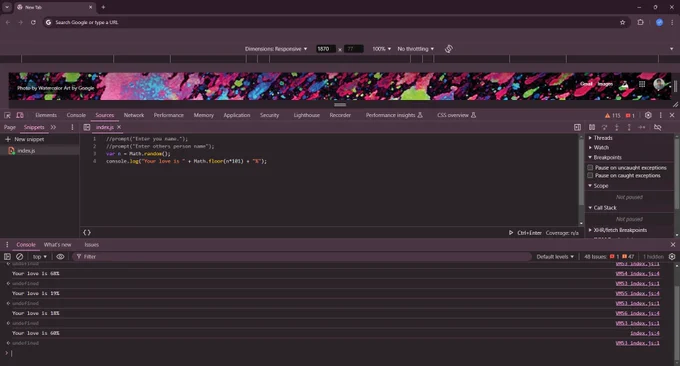Expand the Watch section
Viewport: 680px width, 366px height.
[x=598, y=147]
